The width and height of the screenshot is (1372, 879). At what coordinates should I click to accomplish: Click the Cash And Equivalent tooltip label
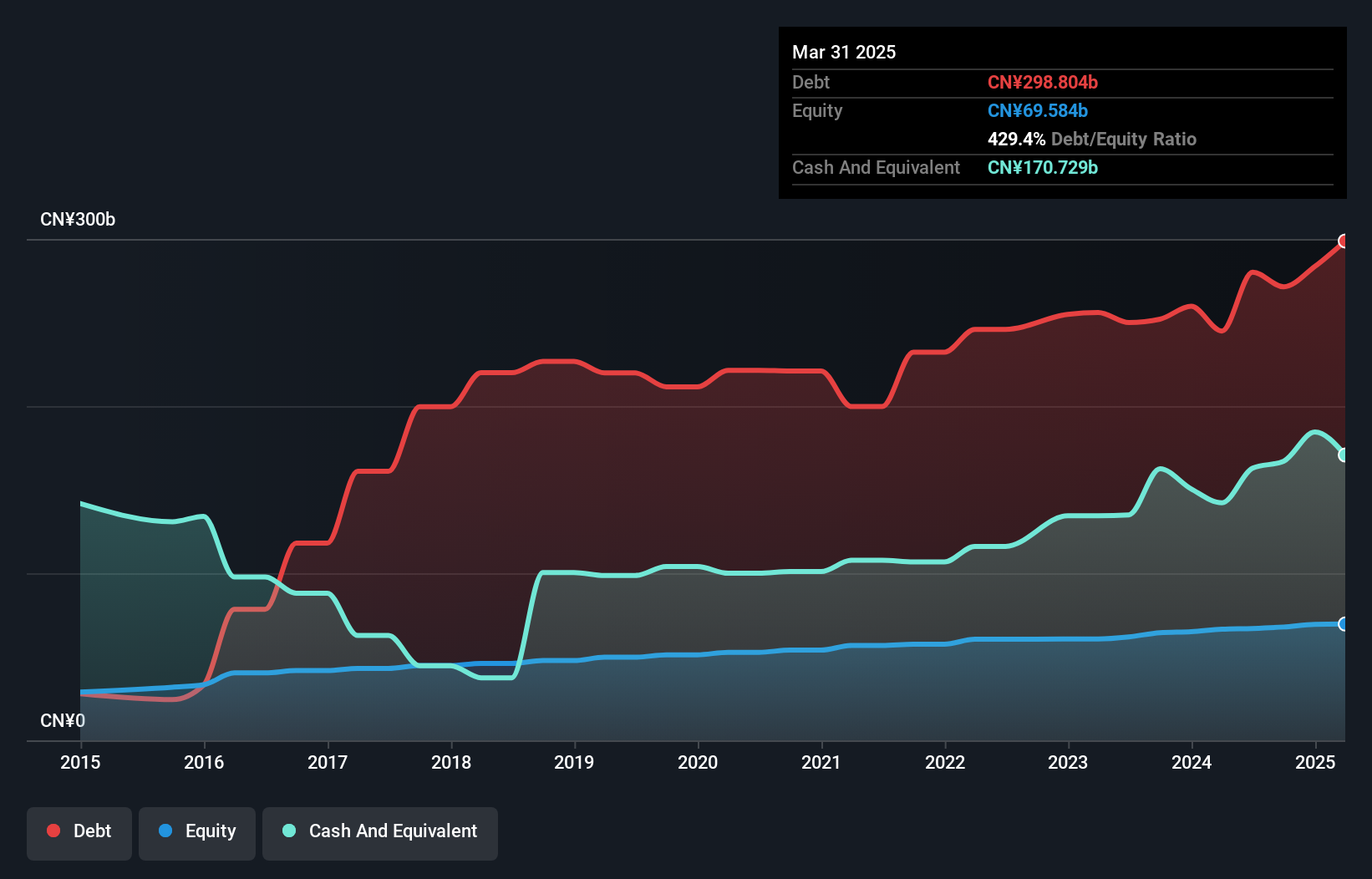pyautogui.click(x=876, y=167)
